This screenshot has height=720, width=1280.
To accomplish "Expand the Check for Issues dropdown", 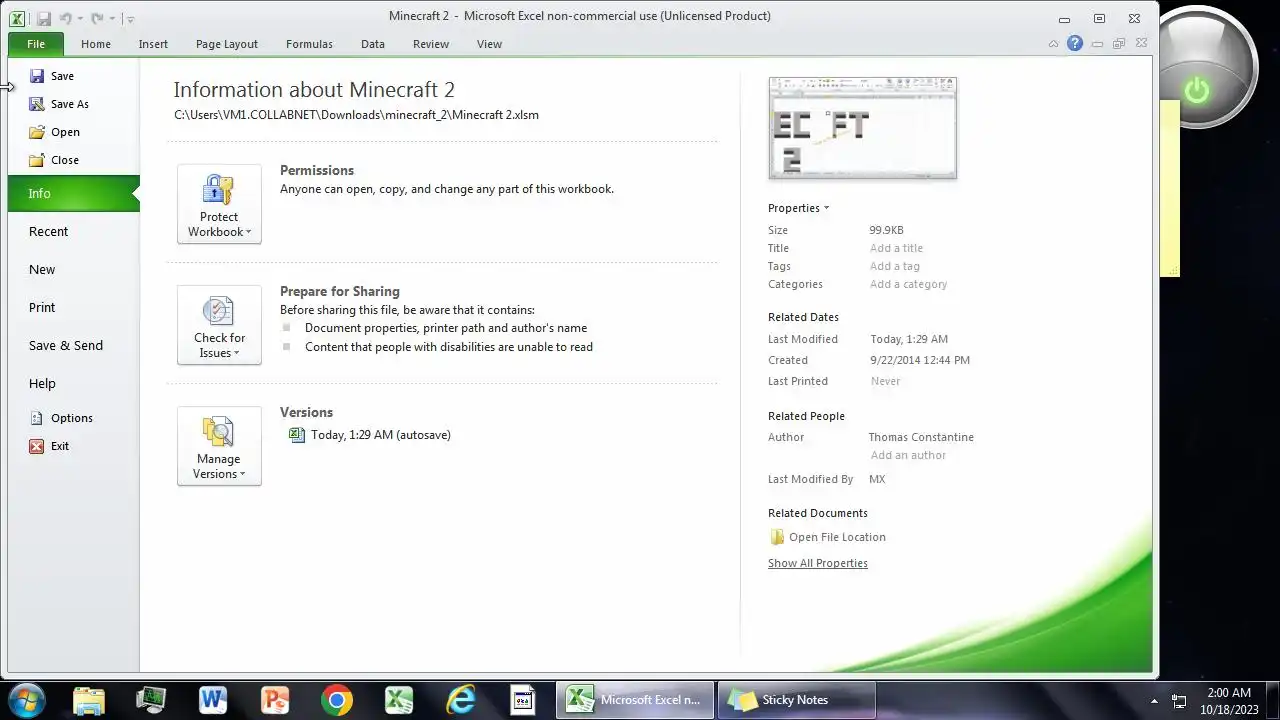I will 219,325.
